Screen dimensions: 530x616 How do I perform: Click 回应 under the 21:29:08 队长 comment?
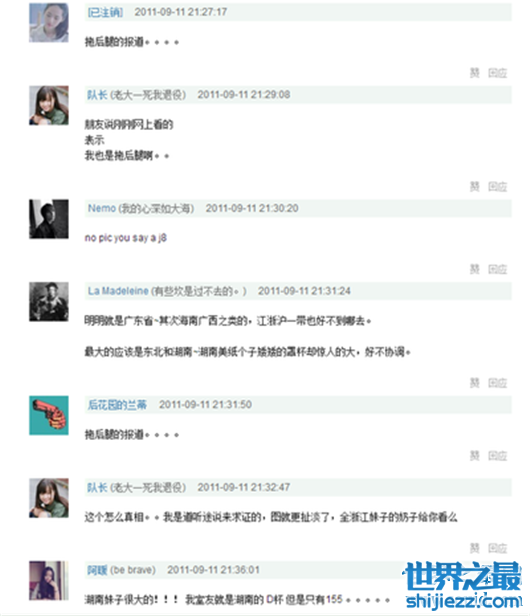pos(497,187)
